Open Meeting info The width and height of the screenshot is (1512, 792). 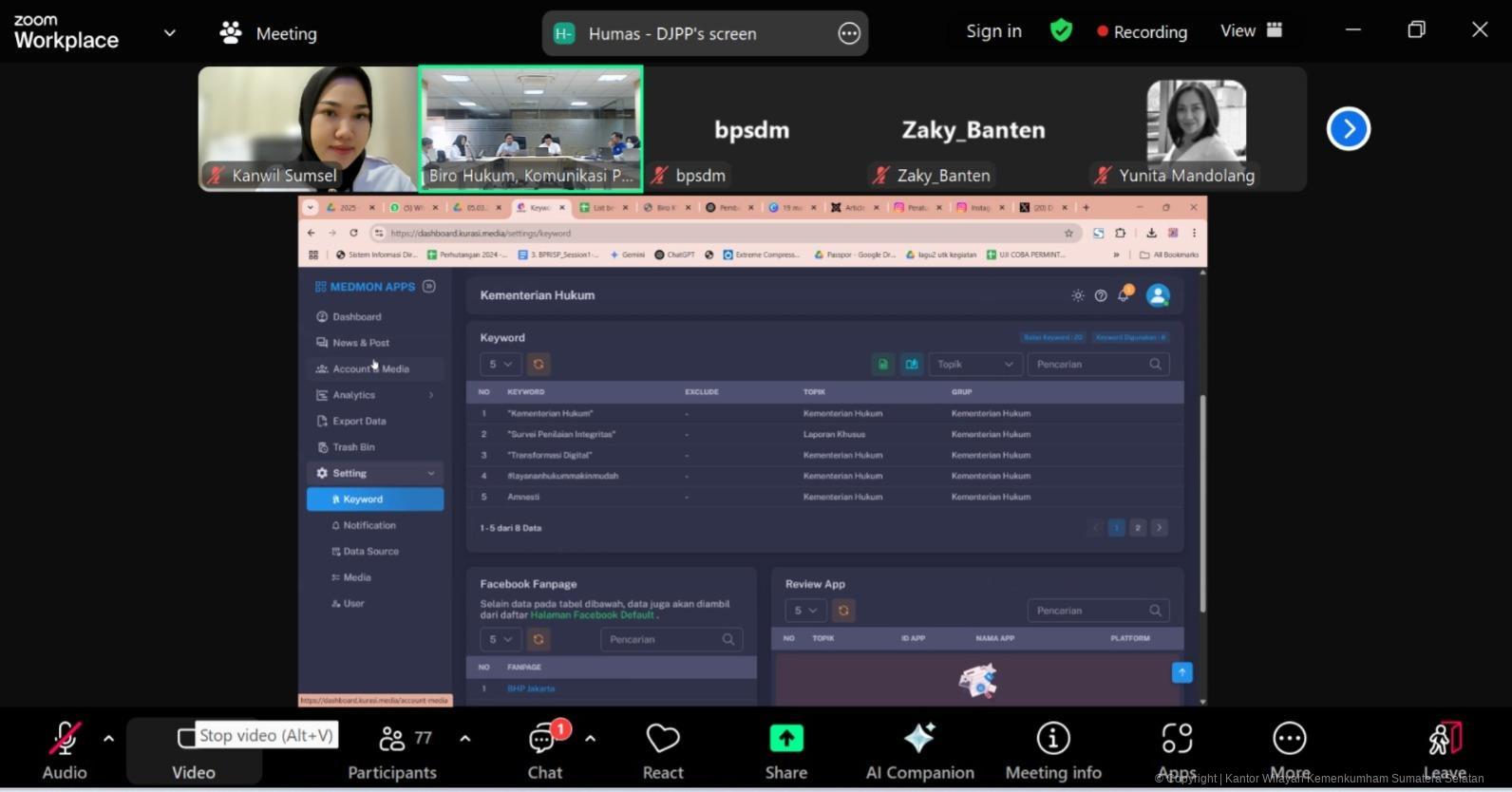coord(1052,740)
